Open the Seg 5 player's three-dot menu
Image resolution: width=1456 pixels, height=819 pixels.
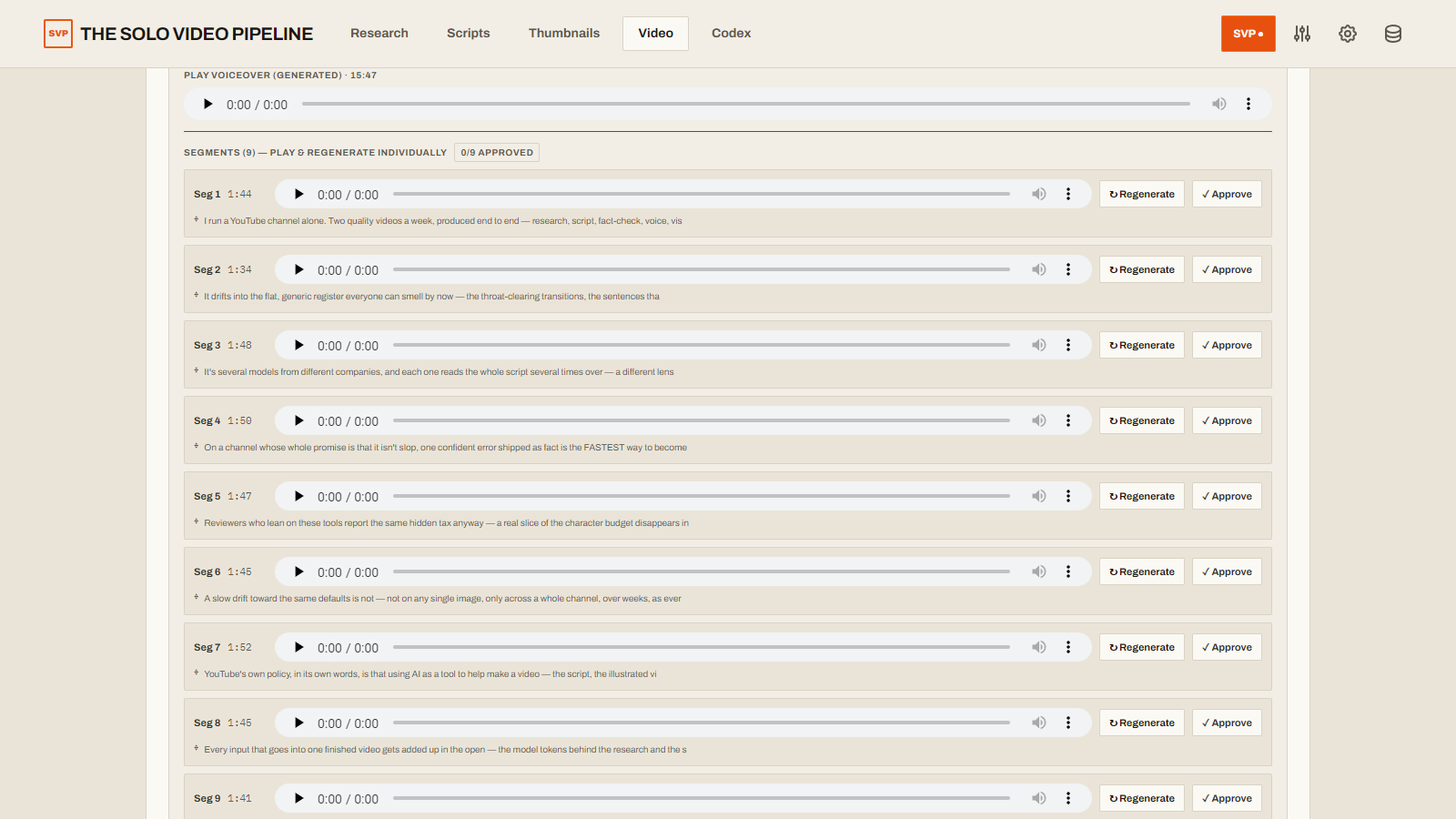click(x=1068, y=497)
